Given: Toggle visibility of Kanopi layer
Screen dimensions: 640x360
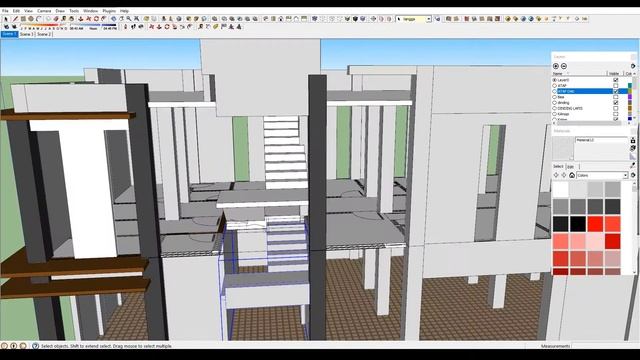Looking at the screenshot, I should [616, 114].
